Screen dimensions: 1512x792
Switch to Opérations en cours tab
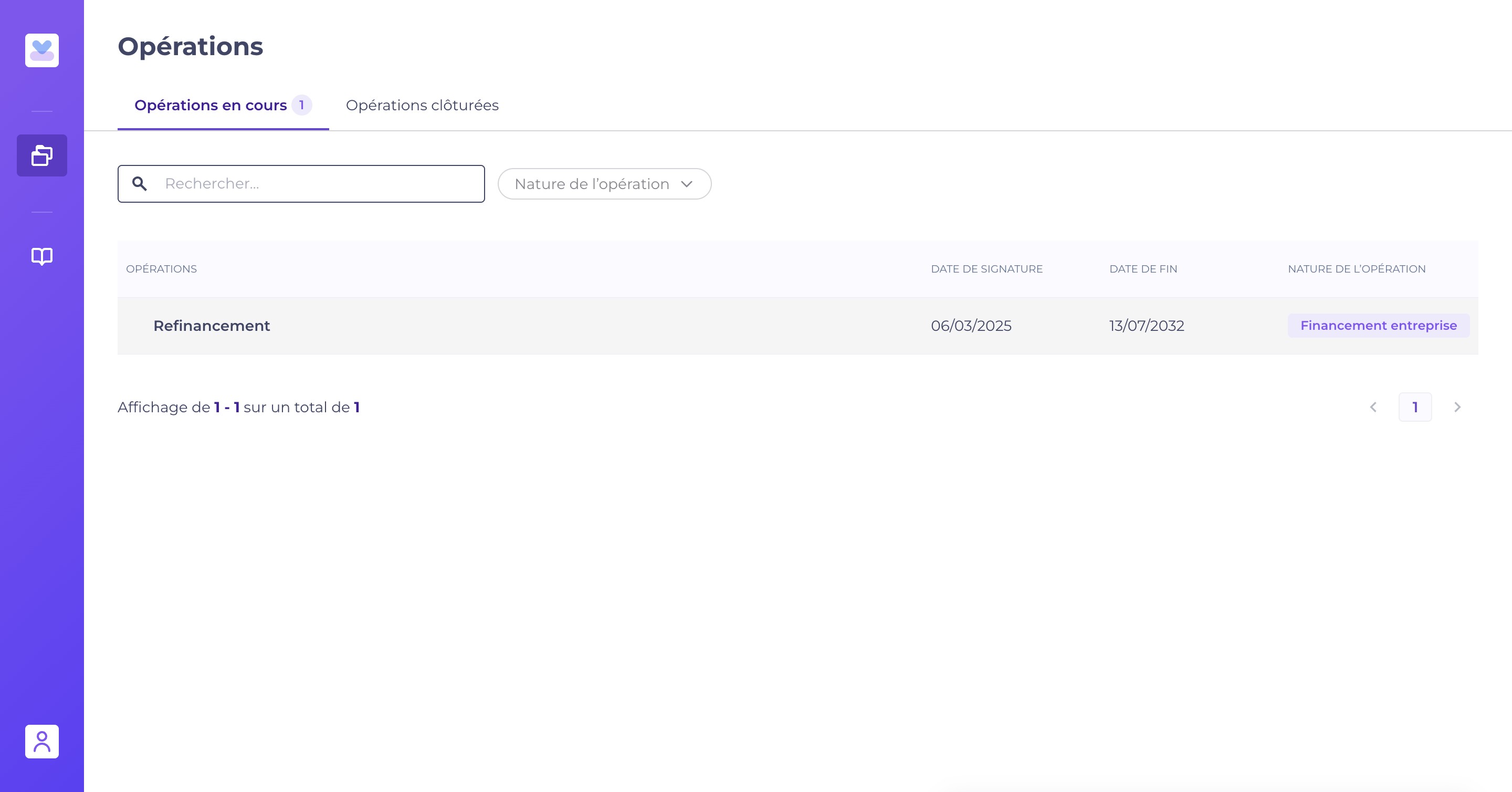[223, 106]
